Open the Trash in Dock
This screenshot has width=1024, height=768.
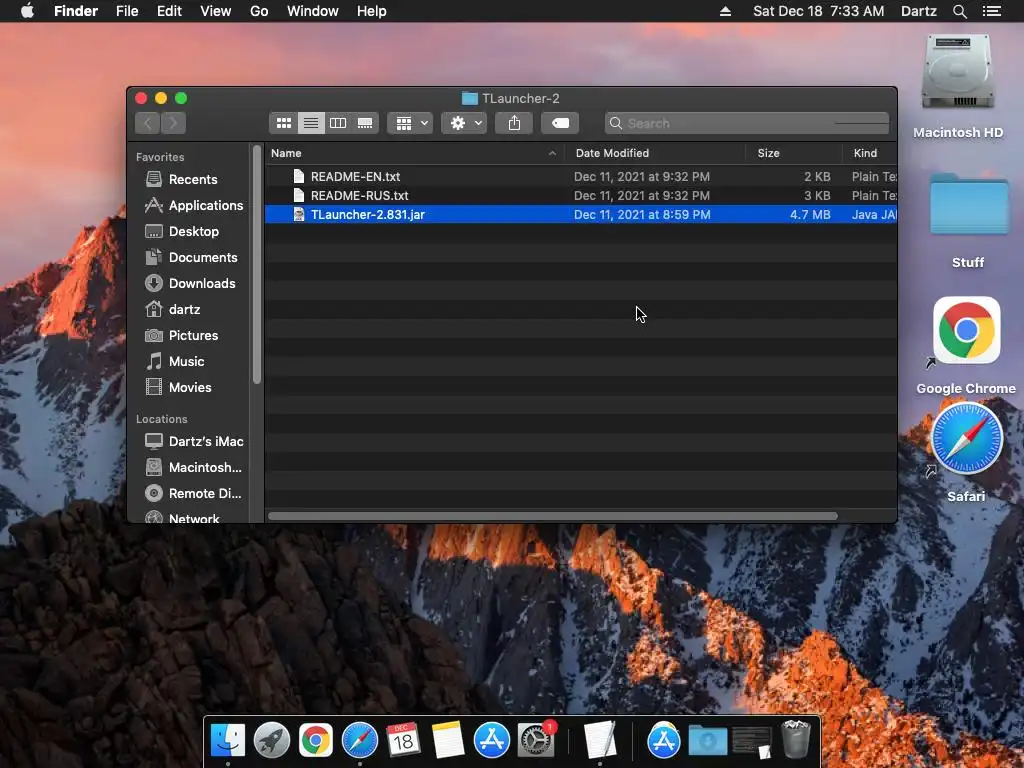pos(795,739)
